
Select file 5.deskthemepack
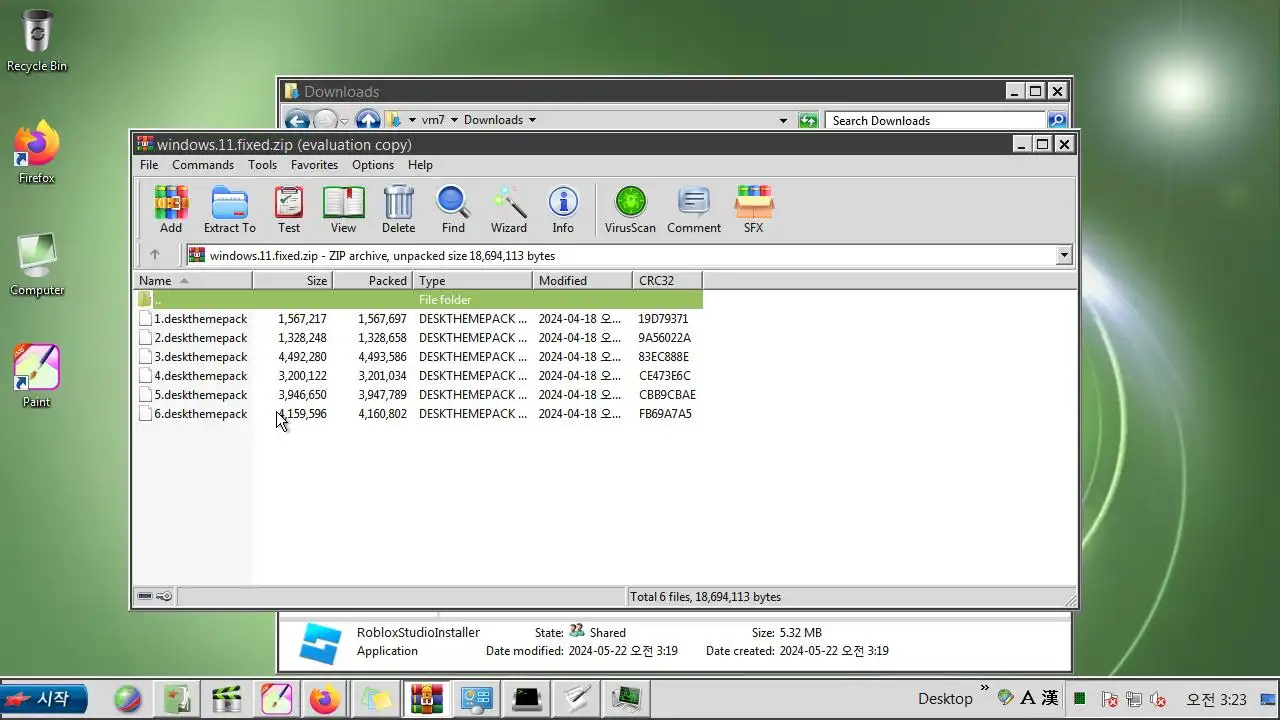point(200,395)
